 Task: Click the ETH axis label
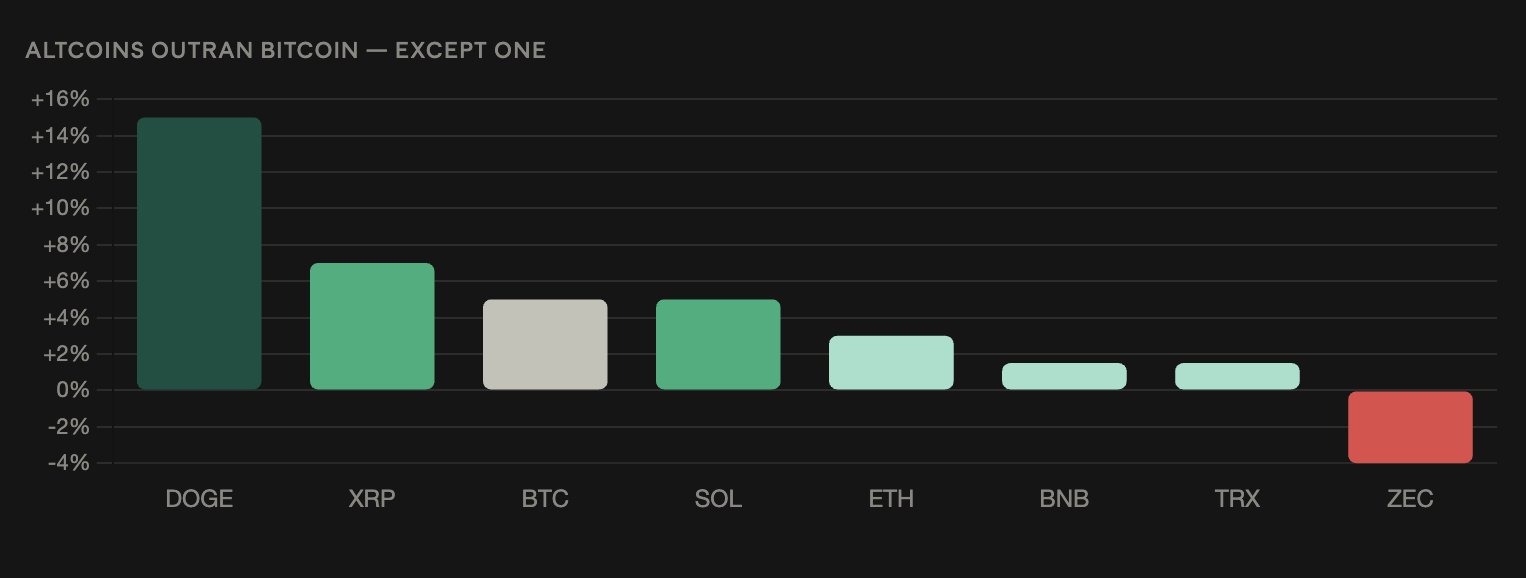[891, 499]
